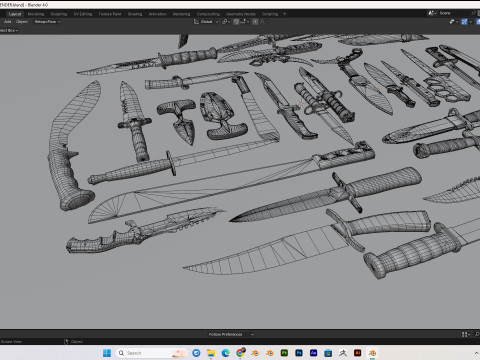Open the Sculpting workspace tab
480x360 pixels.
coord(59,14)
